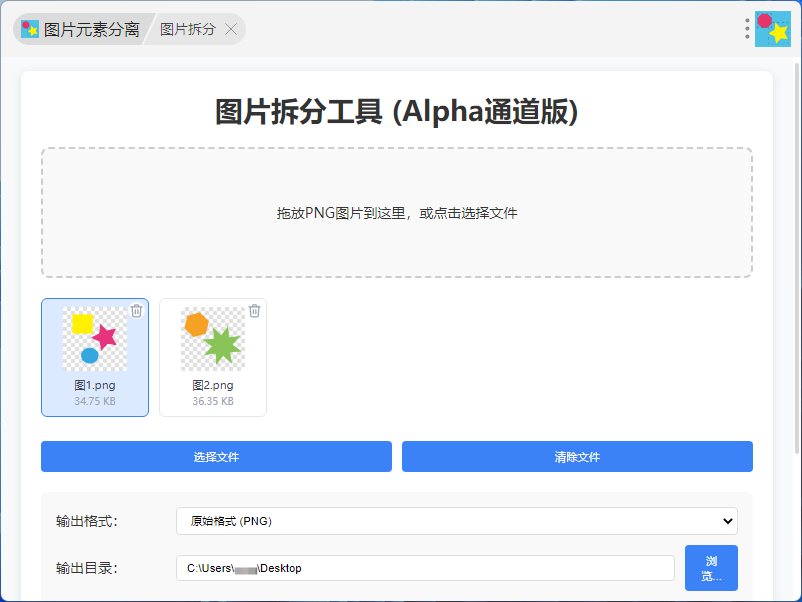The image size is (802, 602).
Task: Click the 图2.png file name label
Action: 213,385
